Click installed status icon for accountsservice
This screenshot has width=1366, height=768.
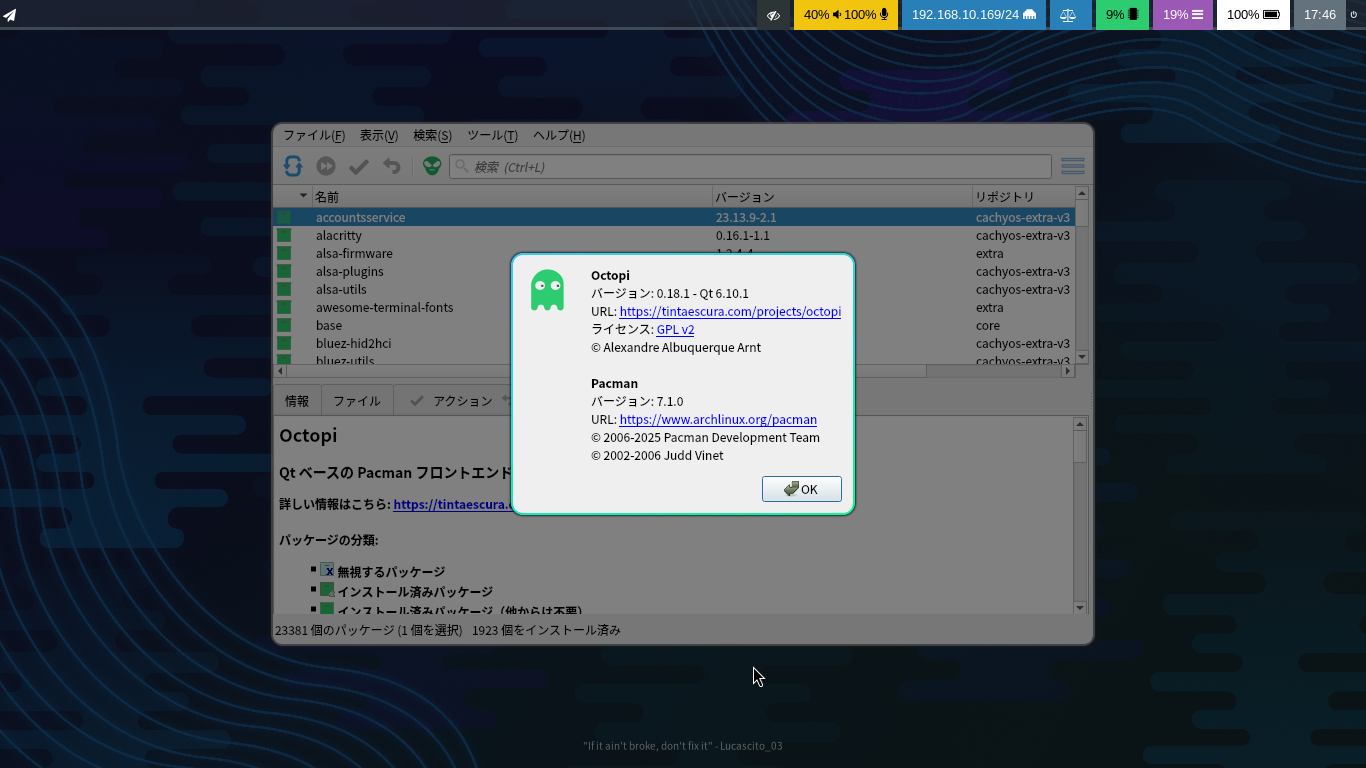(x=284, y=217)
